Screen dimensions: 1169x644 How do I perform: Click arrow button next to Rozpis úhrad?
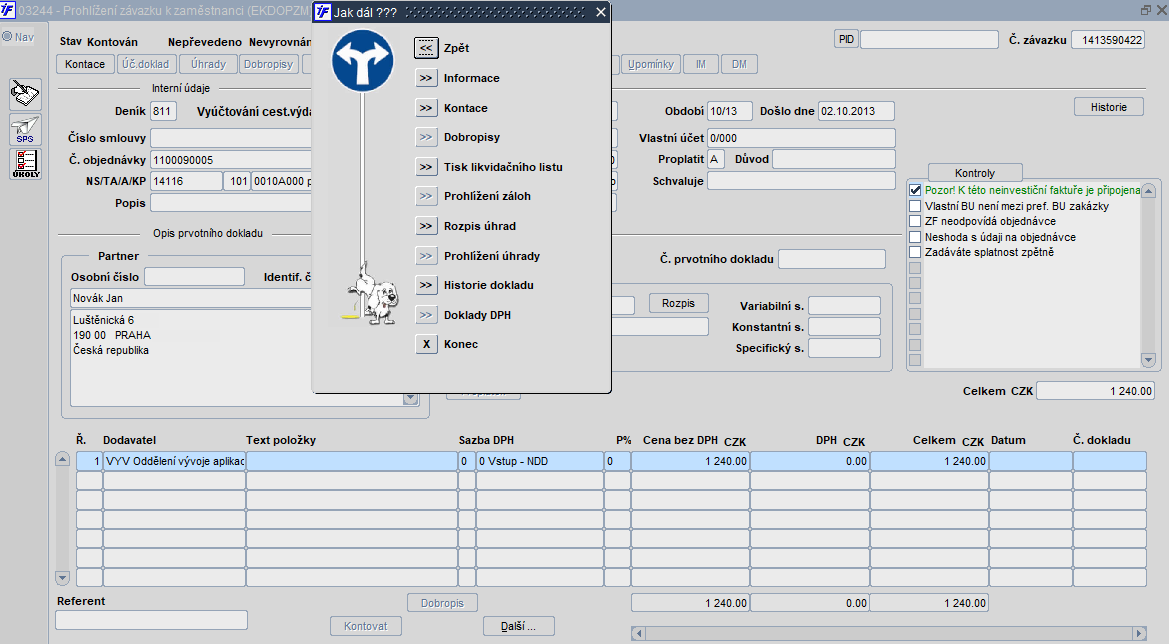[x=426, y=226]
